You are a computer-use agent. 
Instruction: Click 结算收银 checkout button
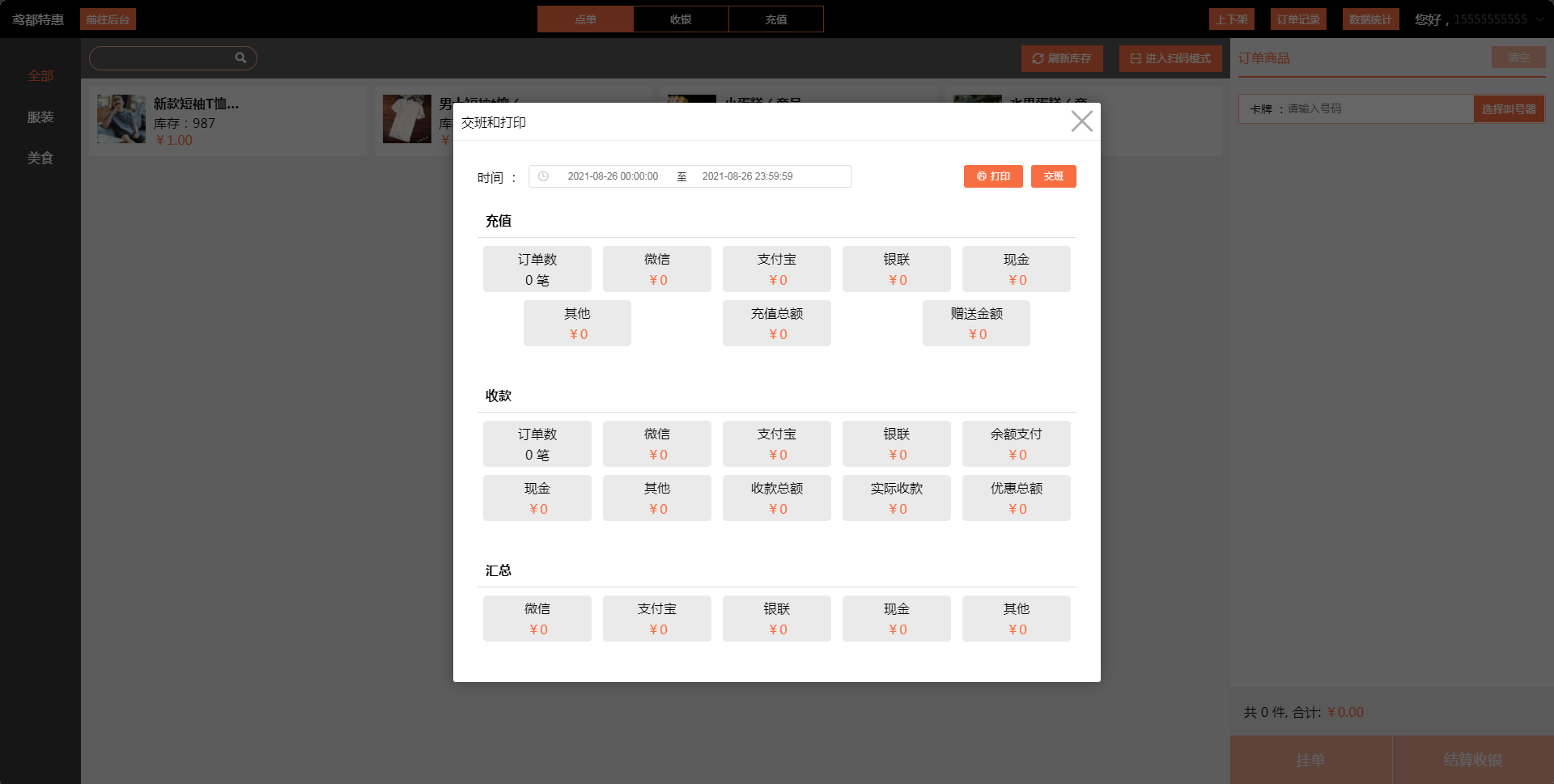pos(1473,760)
